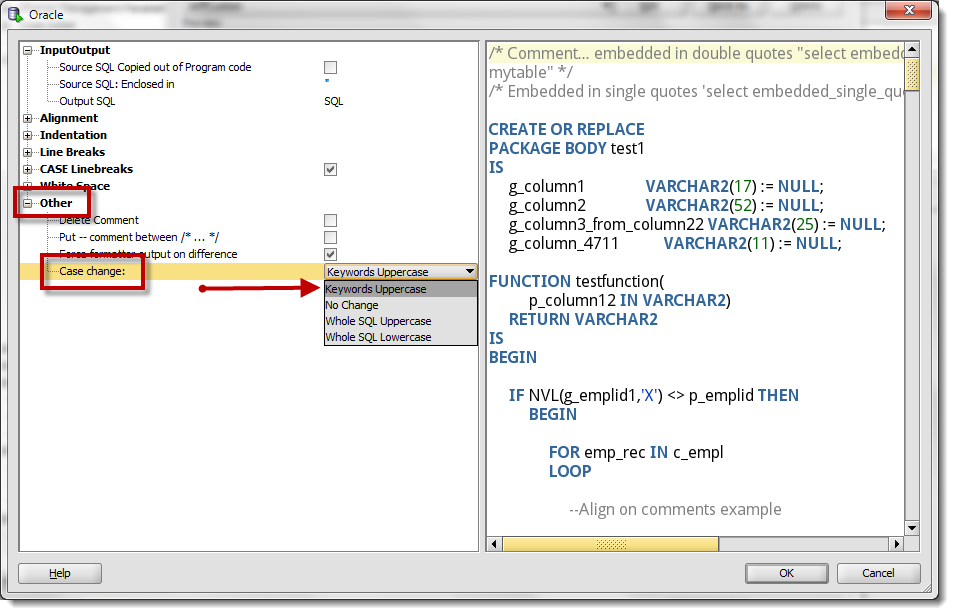Click CREATE OR REPLACE in code preview
The image size is (954, 615).
click(x=566, y=130)
